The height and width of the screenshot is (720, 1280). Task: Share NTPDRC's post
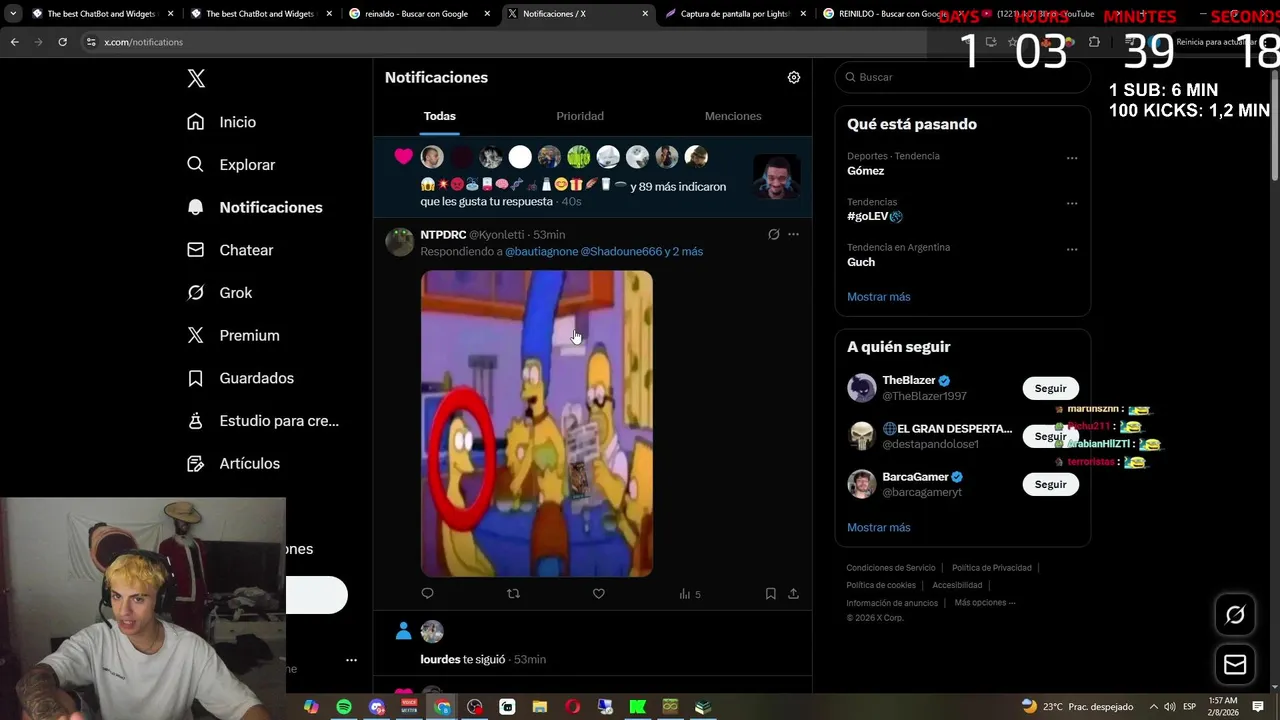[793, 594]
